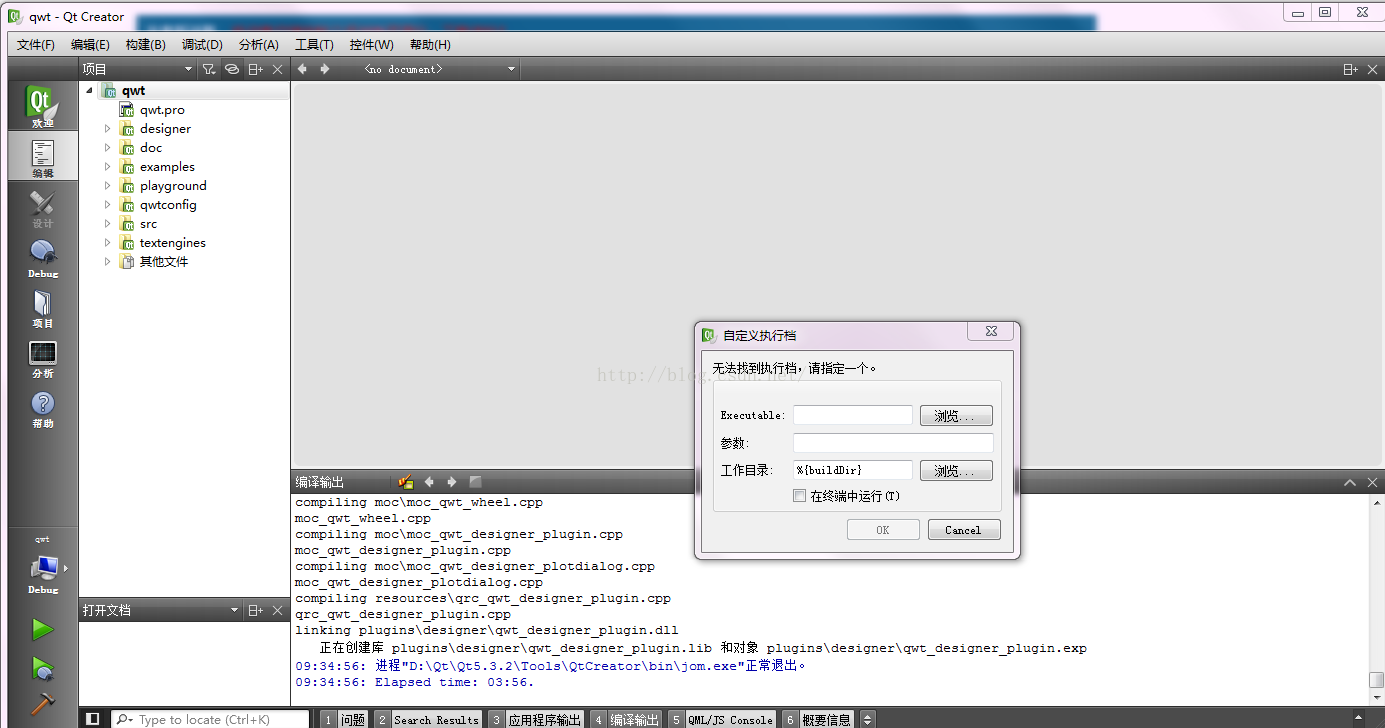
Task: Browse for Executable with 浏览 button
Action: (956, 416)
